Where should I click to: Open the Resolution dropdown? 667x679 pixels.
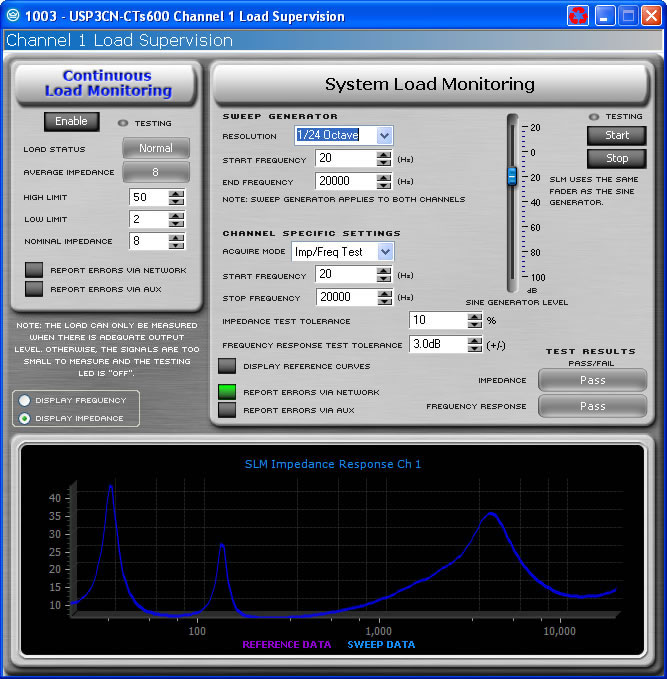click(x=384, y=136)
